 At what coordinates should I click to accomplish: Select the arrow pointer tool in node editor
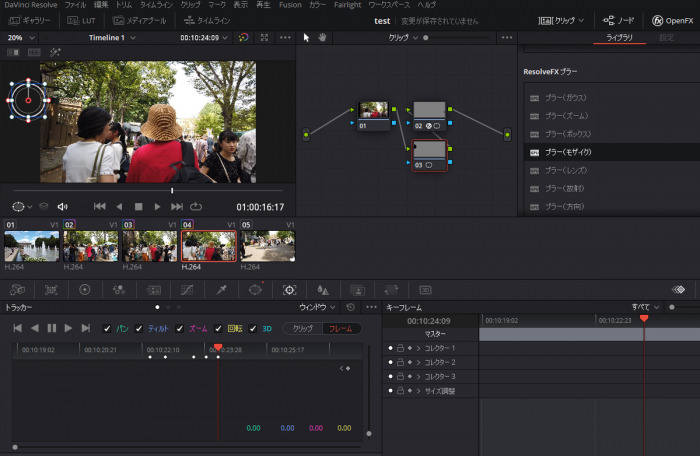[306, 38]
